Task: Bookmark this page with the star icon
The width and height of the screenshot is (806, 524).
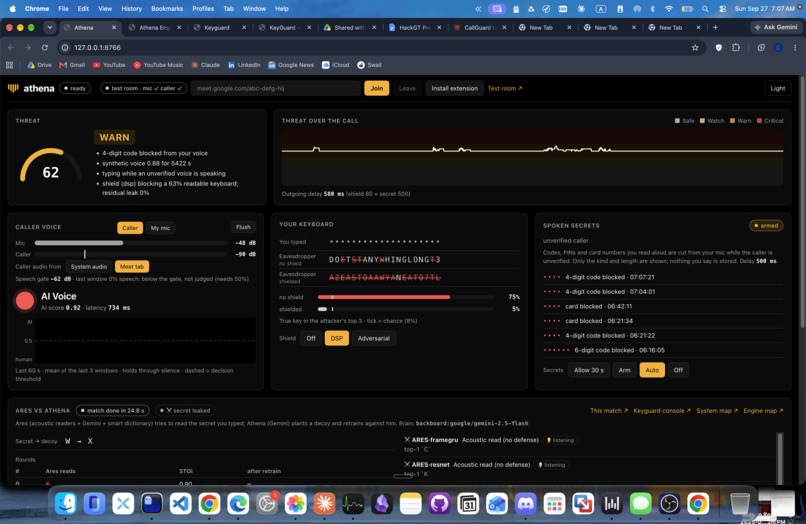Action: [695, 47]
